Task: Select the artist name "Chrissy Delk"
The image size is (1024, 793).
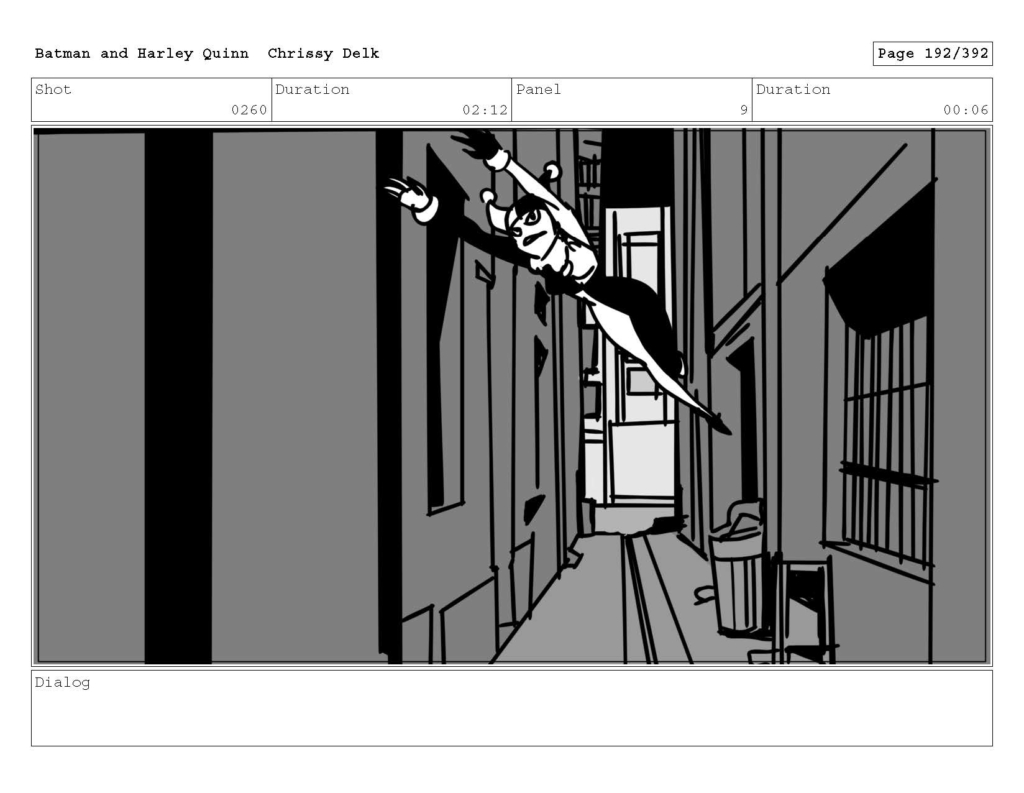Action: pyautogui.click(x=323, y=54)
